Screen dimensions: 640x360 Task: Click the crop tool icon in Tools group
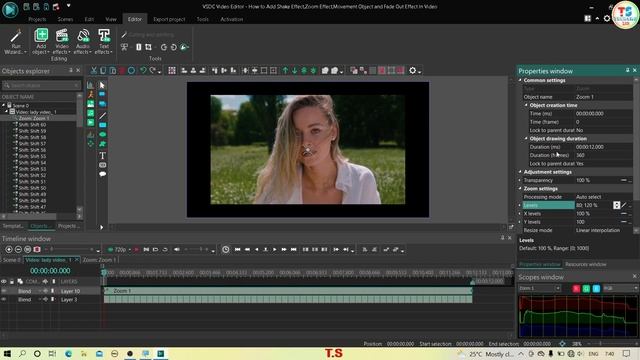148,47
